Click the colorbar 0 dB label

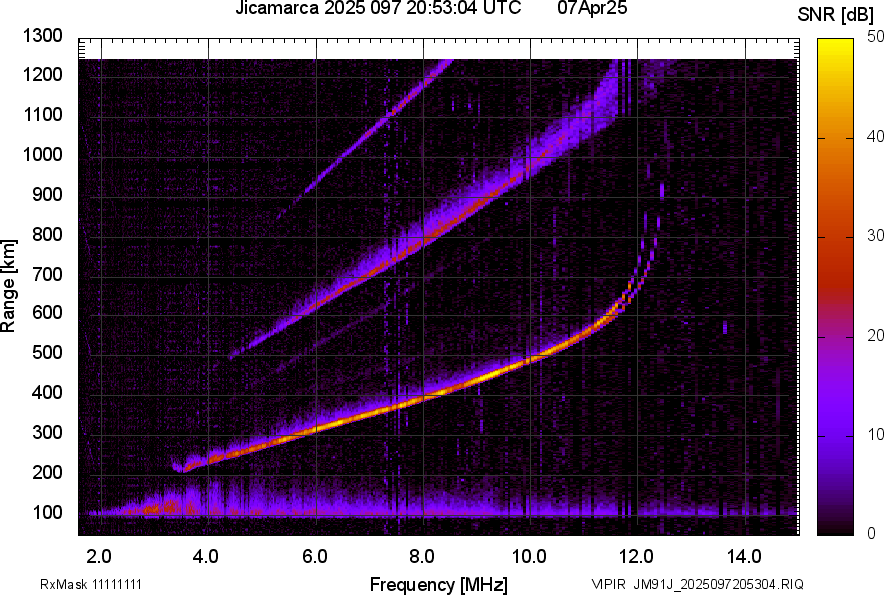coord(872,532)
